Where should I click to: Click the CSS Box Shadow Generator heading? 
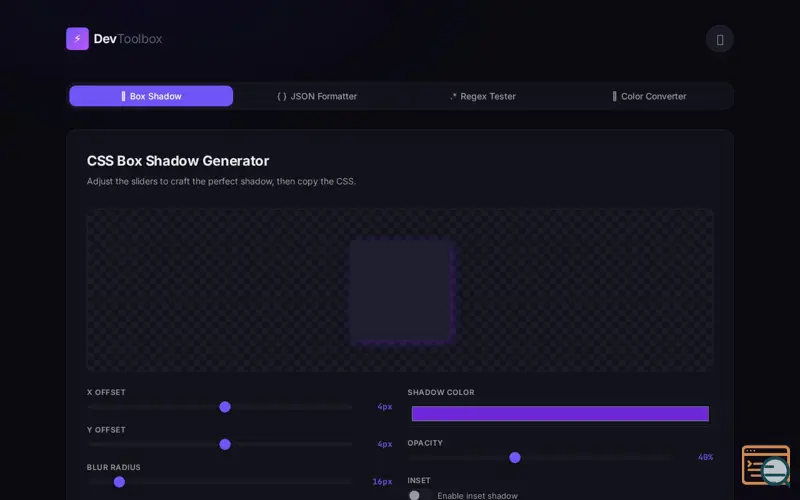[x=178, y=161]
